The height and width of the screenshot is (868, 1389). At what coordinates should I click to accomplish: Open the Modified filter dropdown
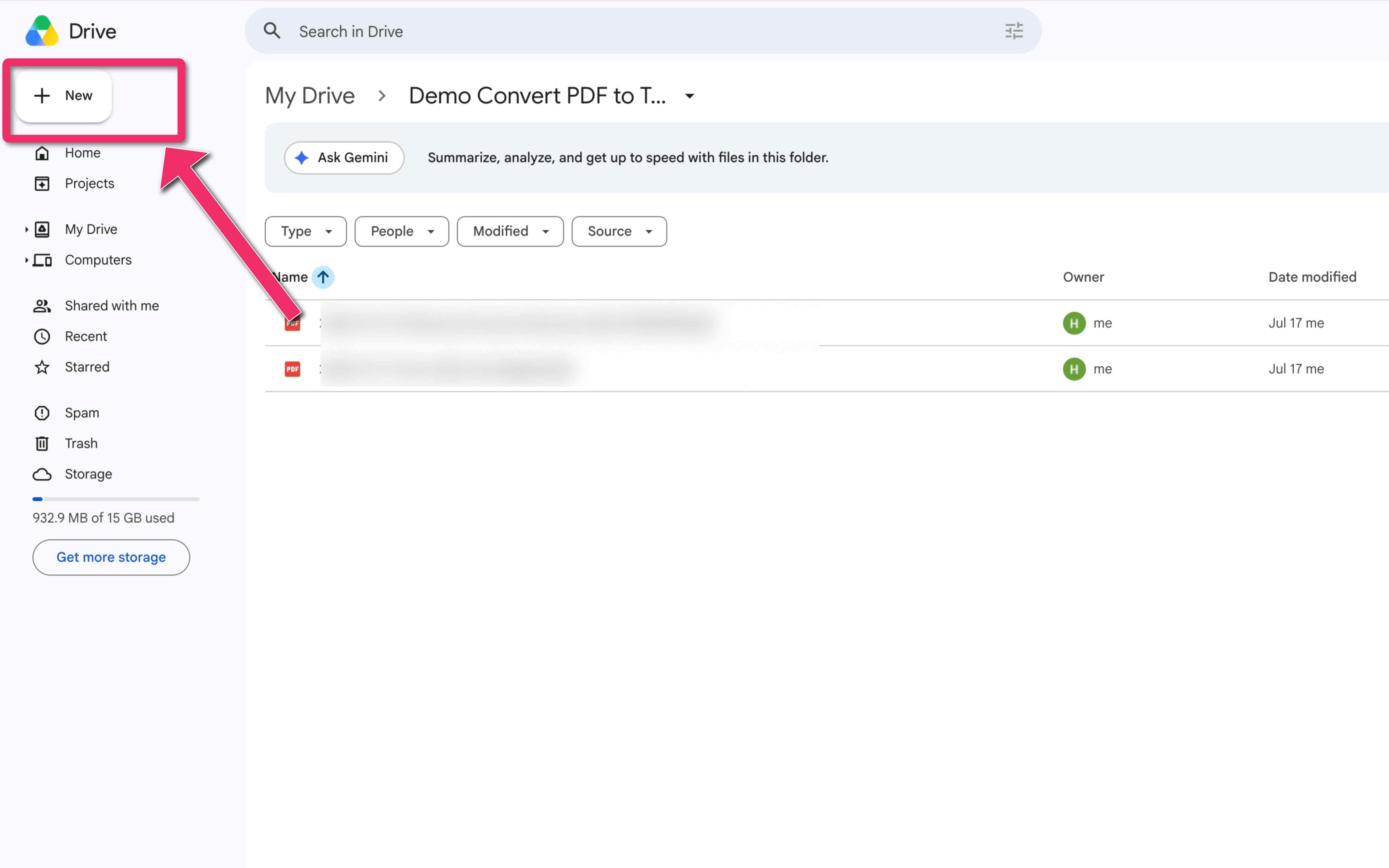click(510, 231)
